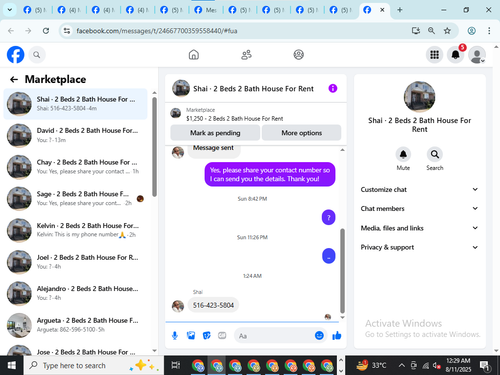
Task: Open the taskbar clock showing 12:29 AM
Action: tap(458, 365)
